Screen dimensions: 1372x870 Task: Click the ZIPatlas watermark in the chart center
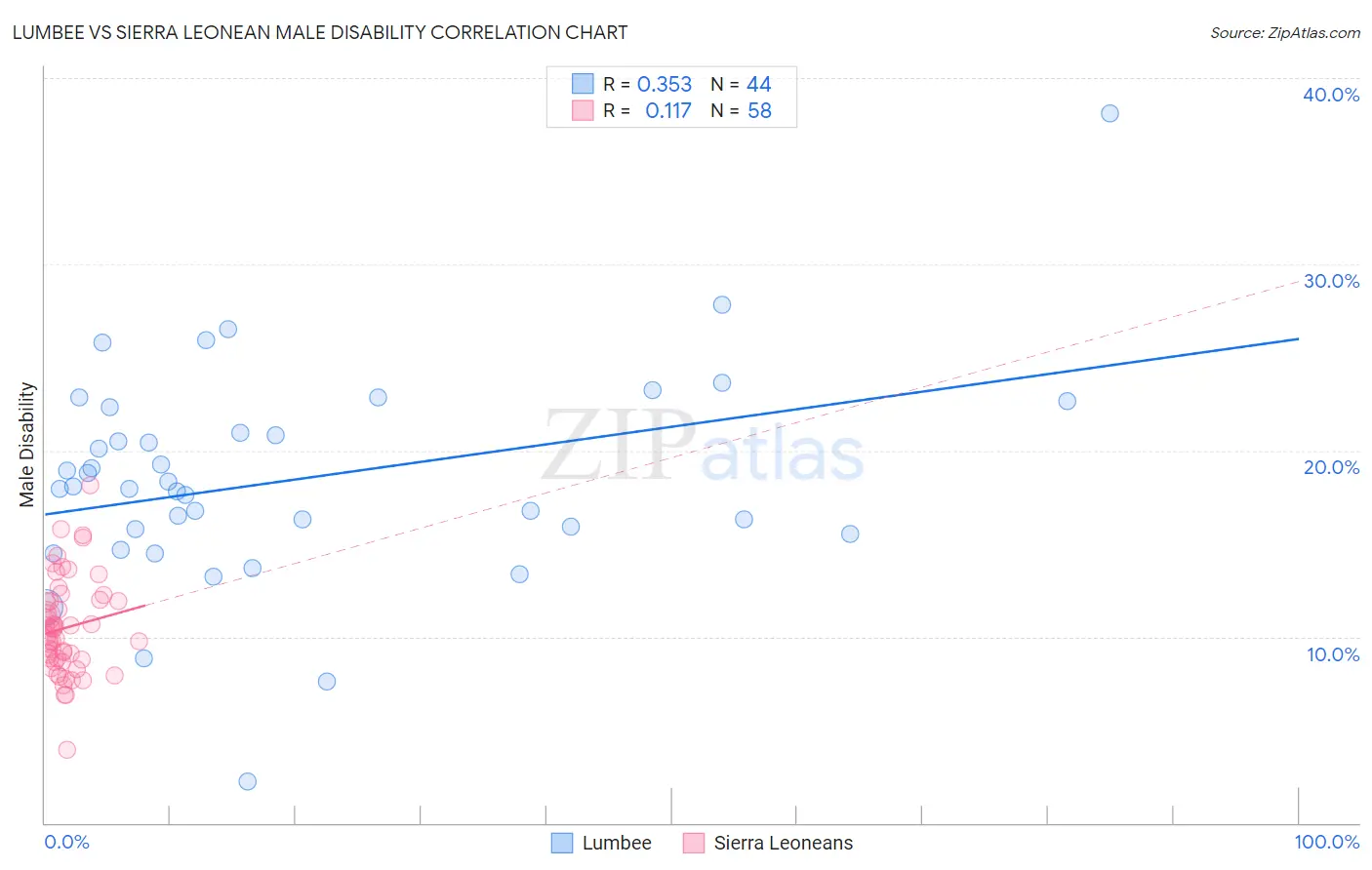[704, 447]
